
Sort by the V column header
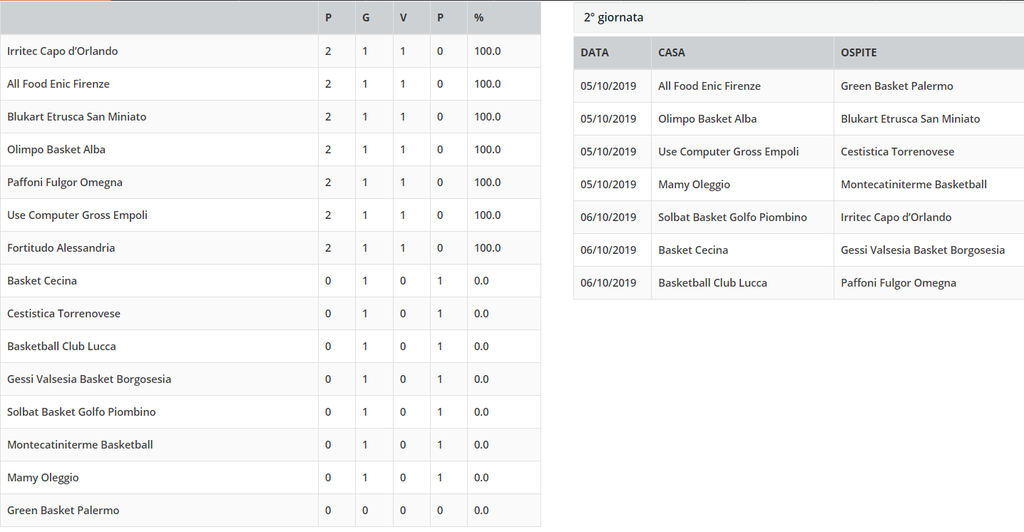pyautogui.click(x=403, y=18)
